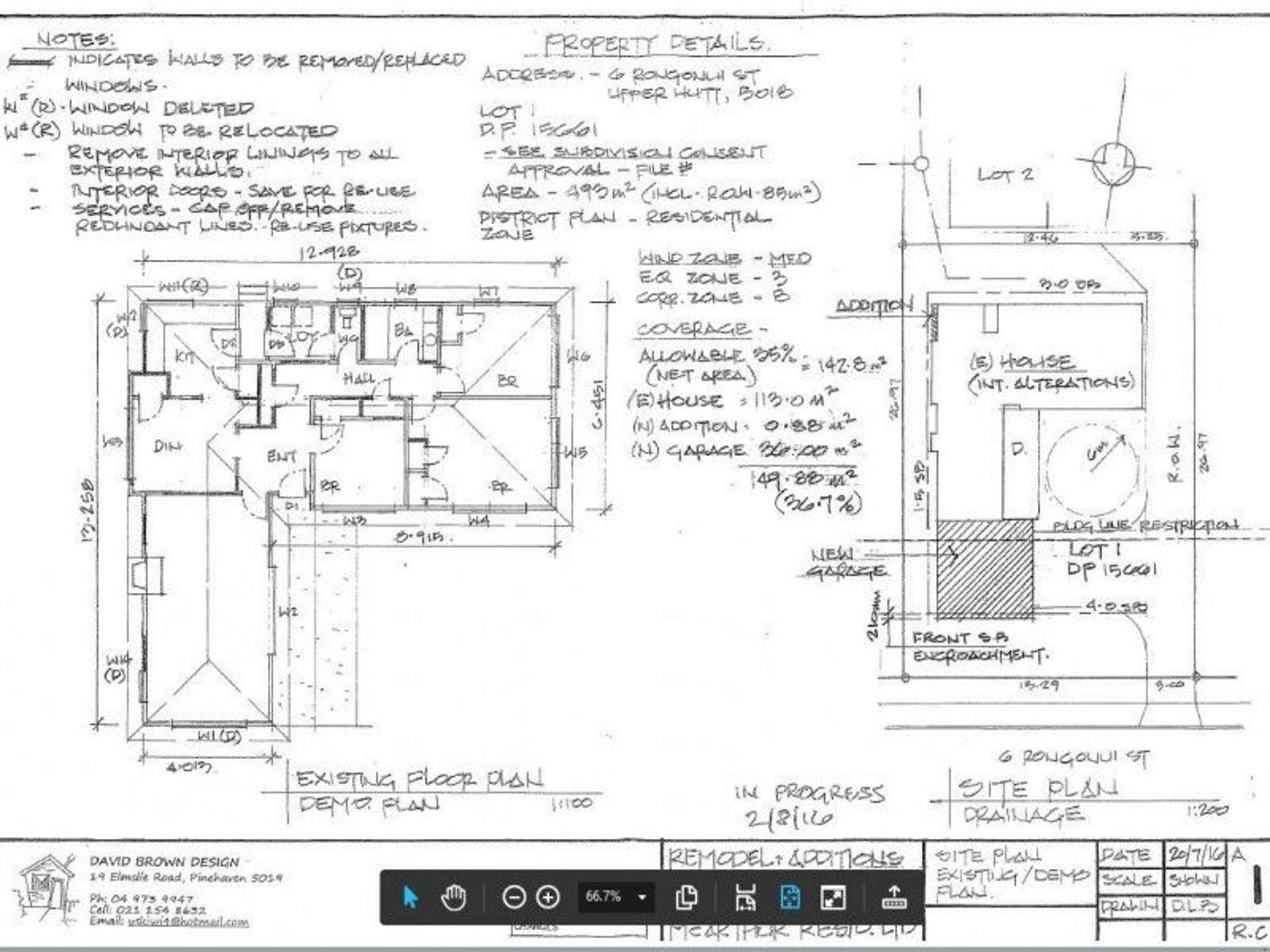
Task: Open the zoom level dropdown arrow
Action: coord(642,897)
